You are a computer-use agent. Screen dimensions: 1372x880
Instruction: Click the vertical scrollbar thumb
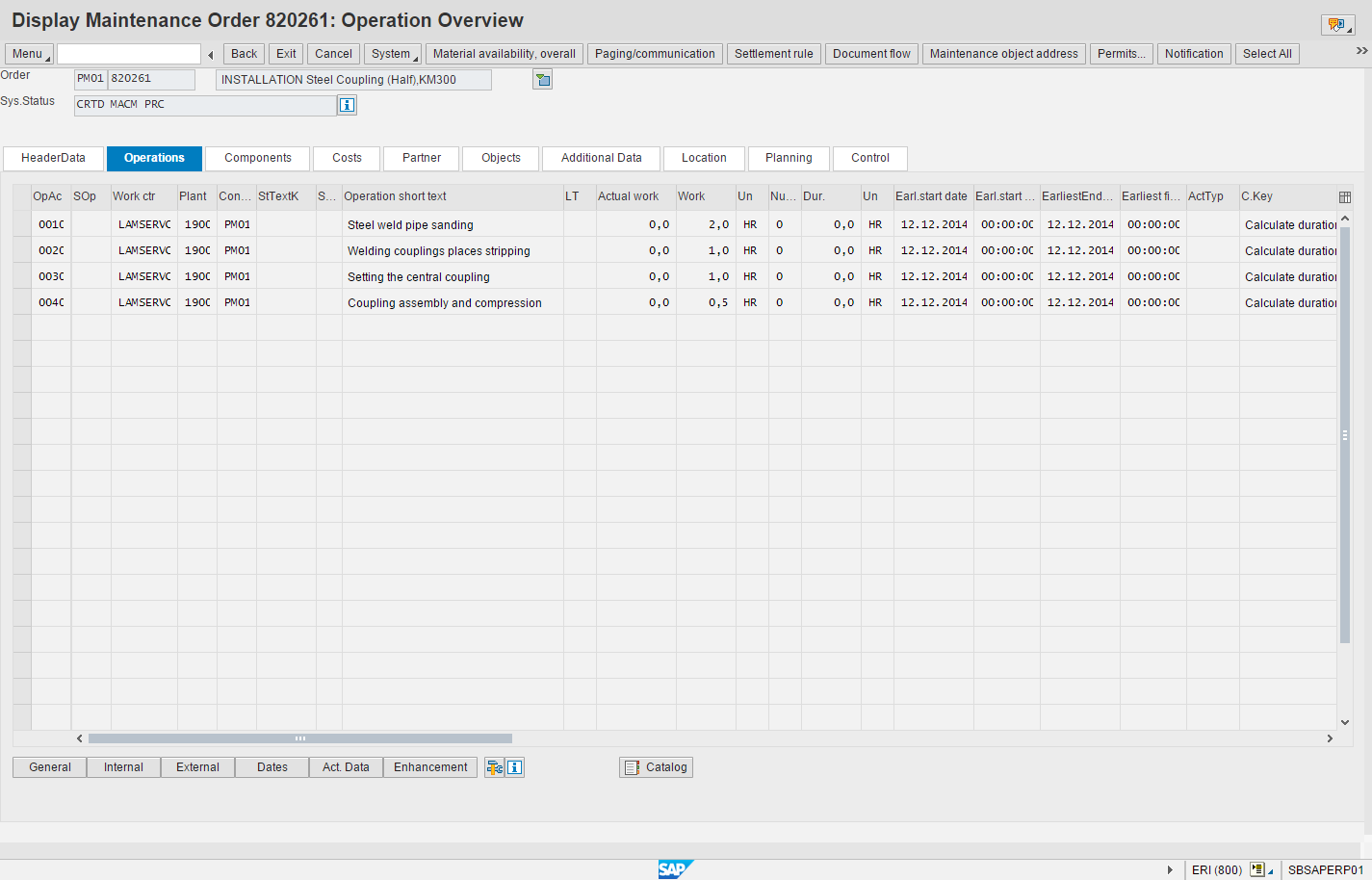coord(1345,435)
